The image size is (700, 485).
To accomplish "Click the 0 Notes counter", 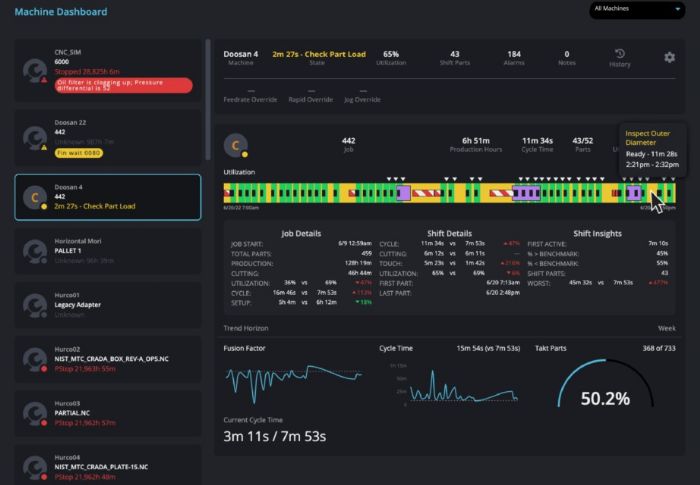I will 567,58.
